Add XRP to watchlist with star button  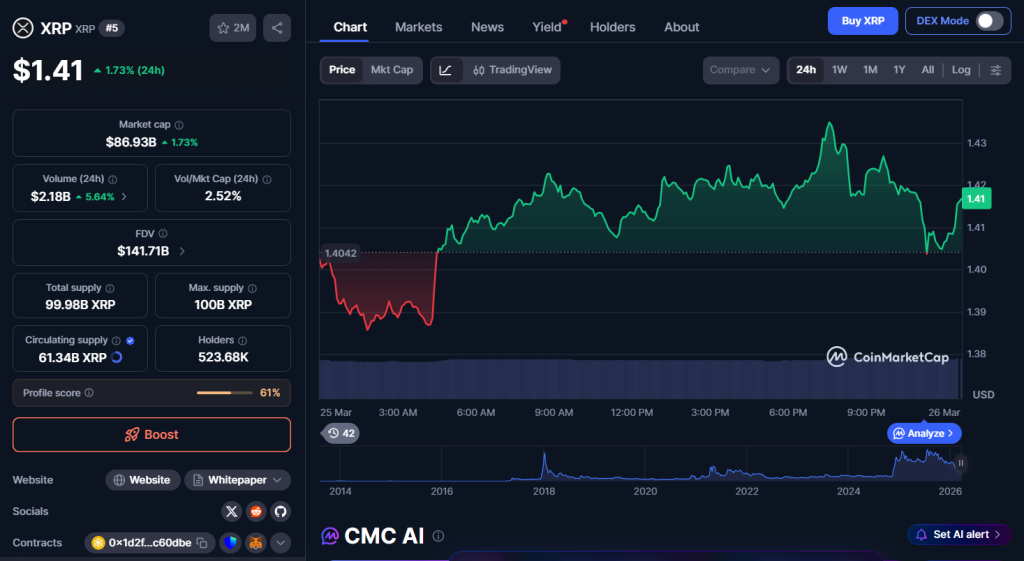coord(233,28)
